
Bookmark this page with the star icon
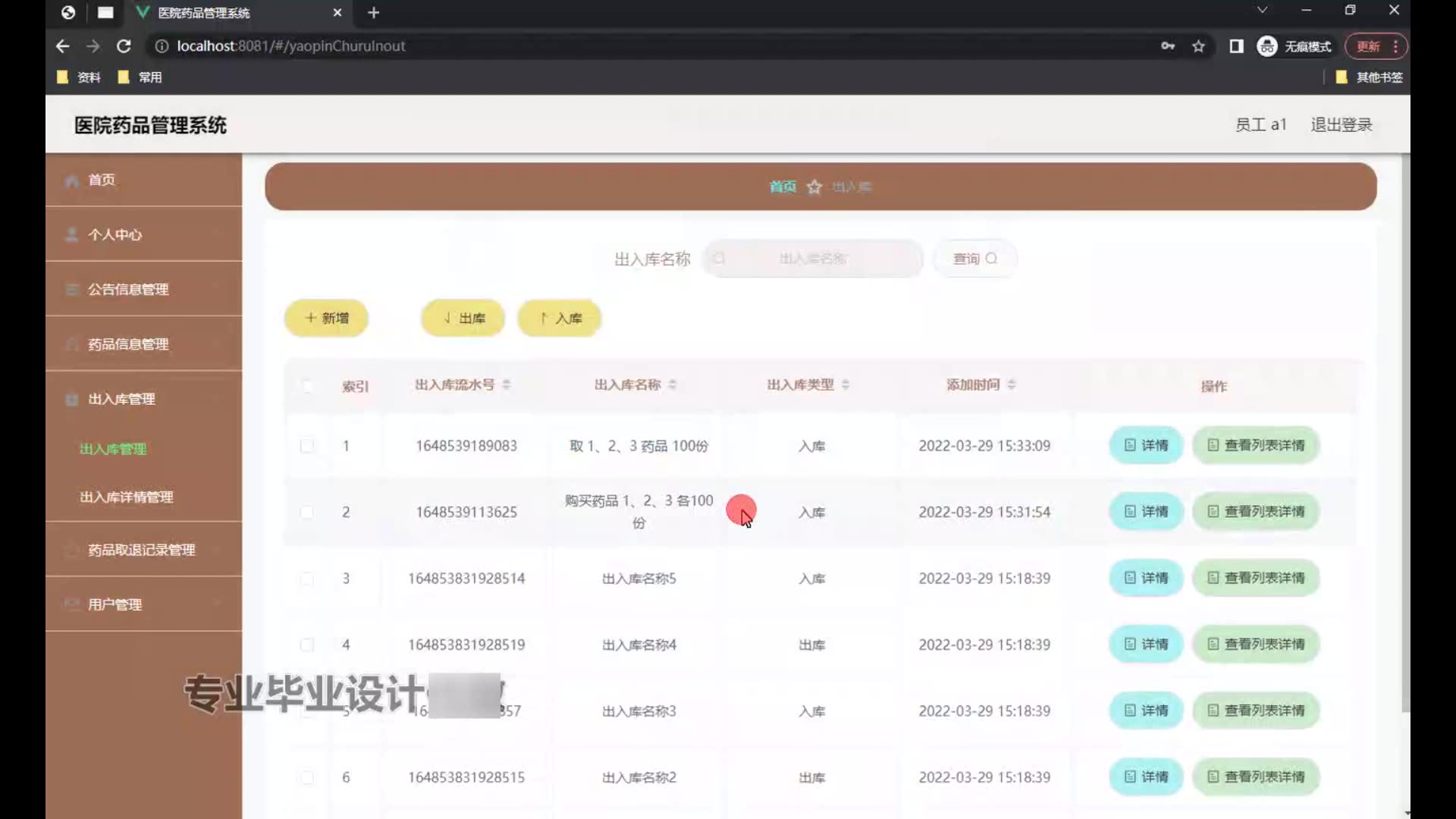(1198, 46)
